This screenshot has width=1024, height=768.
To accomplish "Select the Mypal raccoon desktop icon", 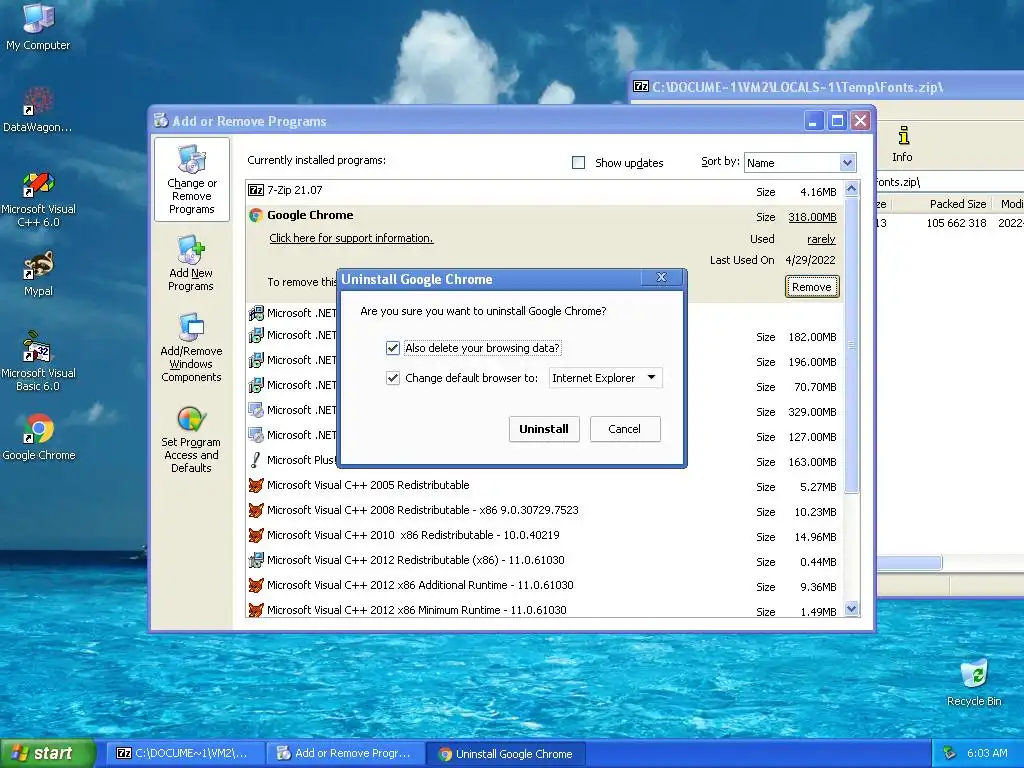I will (x=39, y=274).
